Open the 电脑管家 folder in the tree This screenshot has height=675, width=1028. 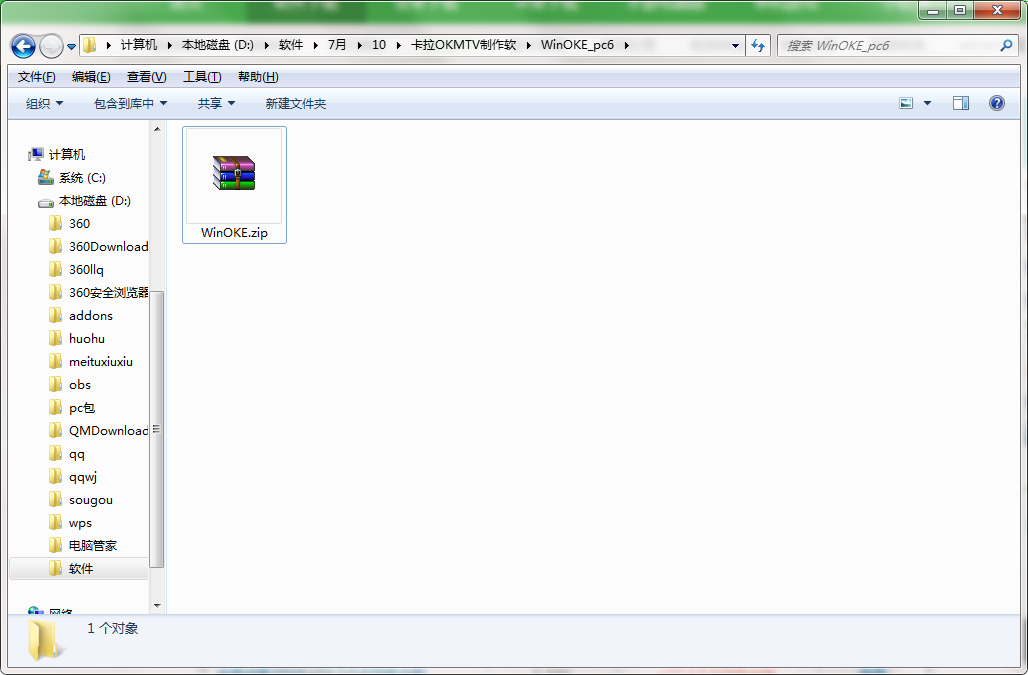coord(92,545)
